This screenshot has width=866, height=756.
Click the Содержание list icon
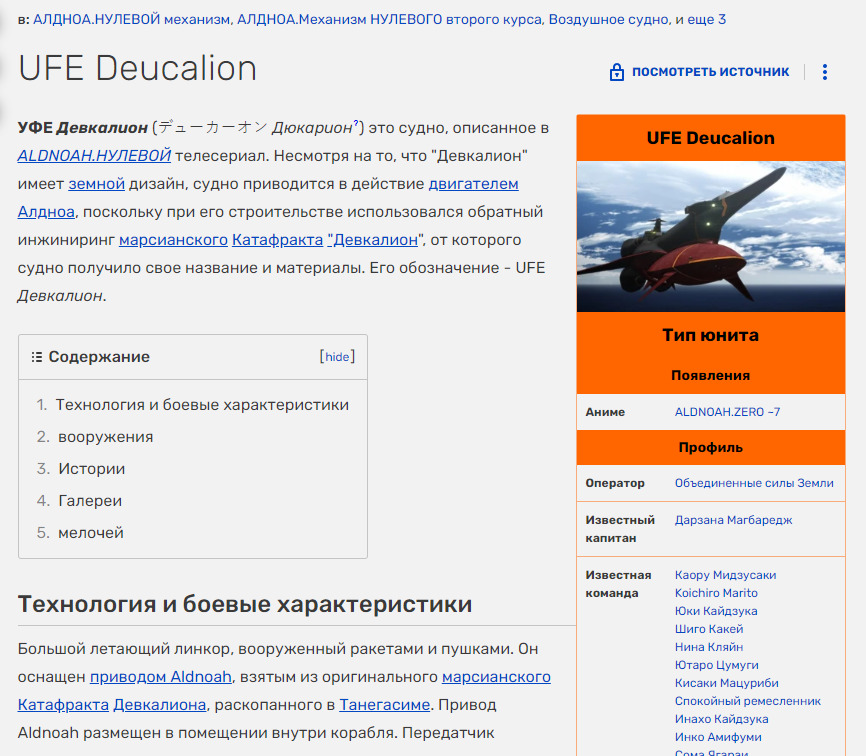[x=37, y=357]
